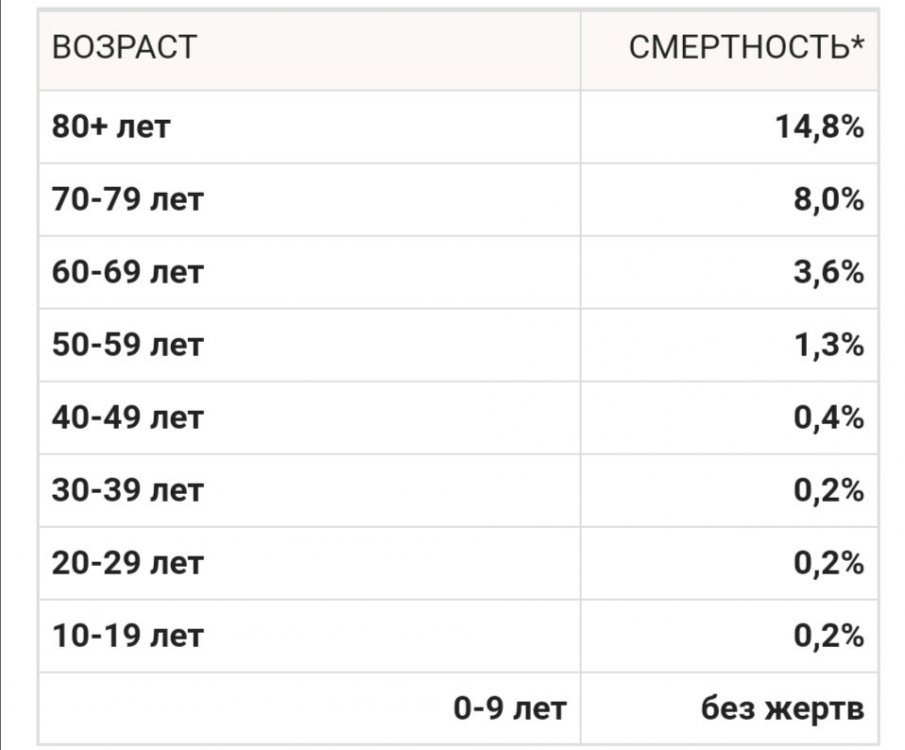The image size is (905, 750).
Task: Select the 20-29 лет row label
Action: [x=128, y=563]
